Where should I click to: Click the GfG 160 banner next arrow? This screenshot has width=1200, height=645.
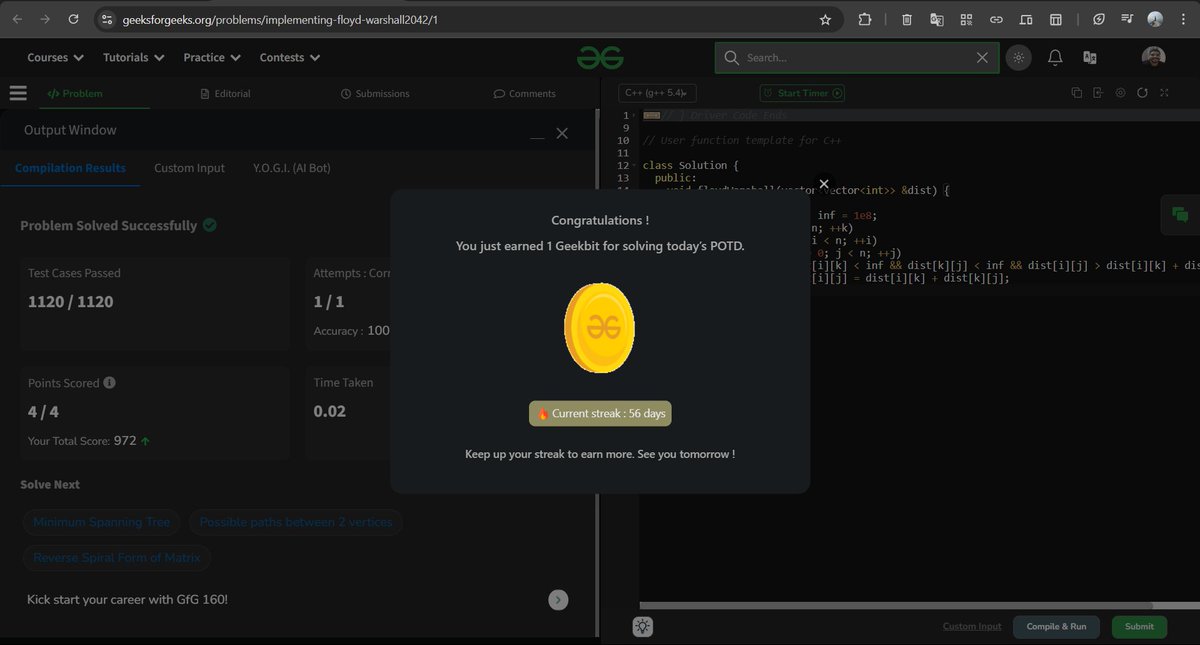[558, 600]
